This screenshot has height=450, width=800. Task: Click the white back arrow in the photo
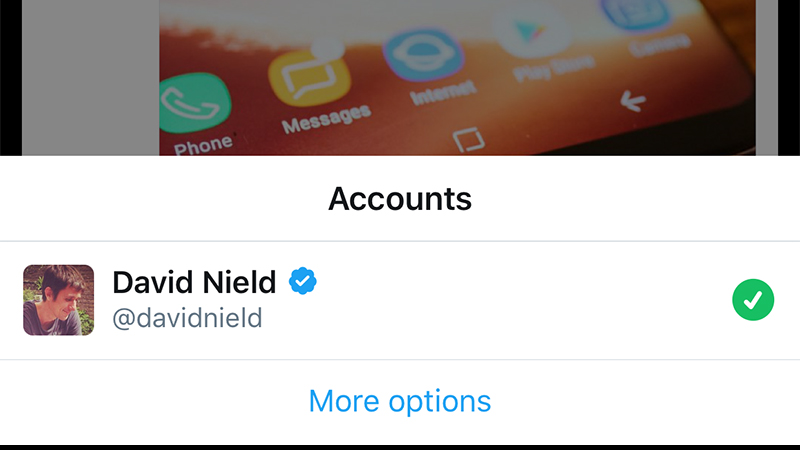coord(633,101)
